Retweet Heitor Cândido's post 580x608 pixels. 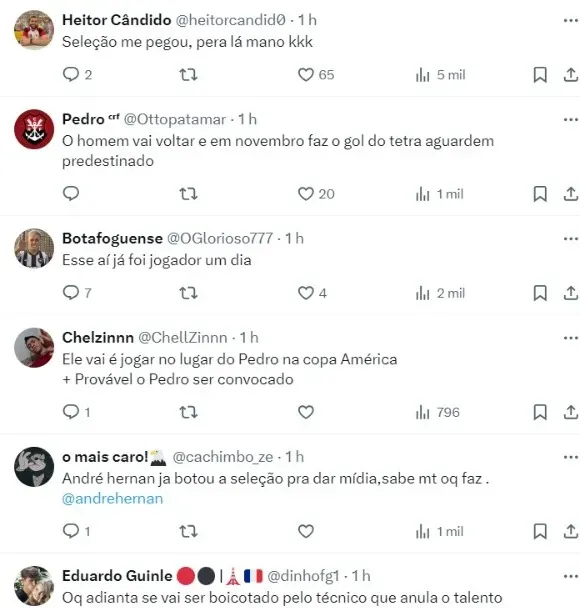[188, 74]
